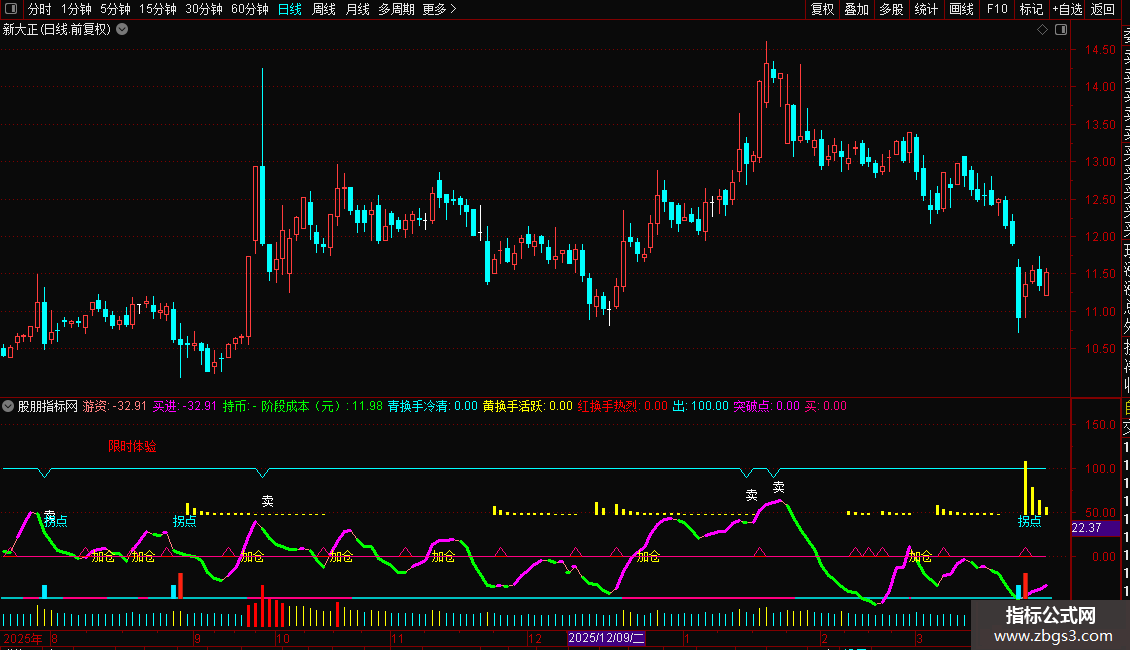Screen dimensions: 1130x650
Task: Add stock via +自选 button
Action: pyautogui.click(x=1067, y=9)
